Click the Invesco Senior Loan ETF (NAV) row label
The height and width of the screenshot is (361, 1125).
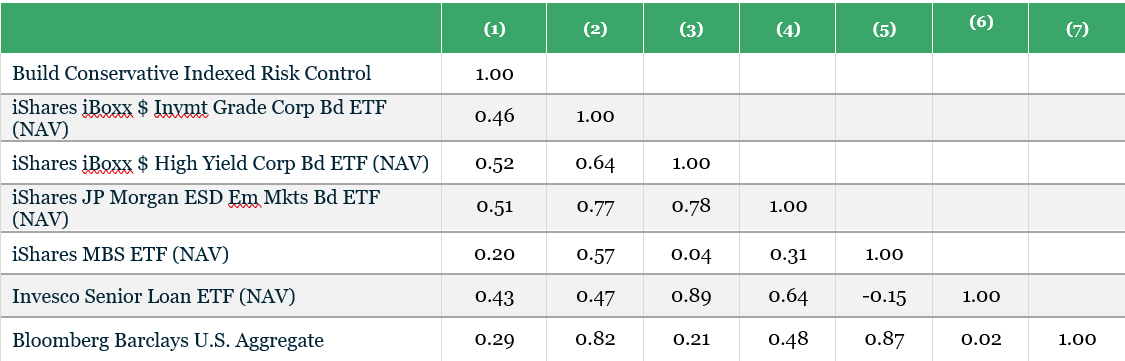[x=154, y=296]
